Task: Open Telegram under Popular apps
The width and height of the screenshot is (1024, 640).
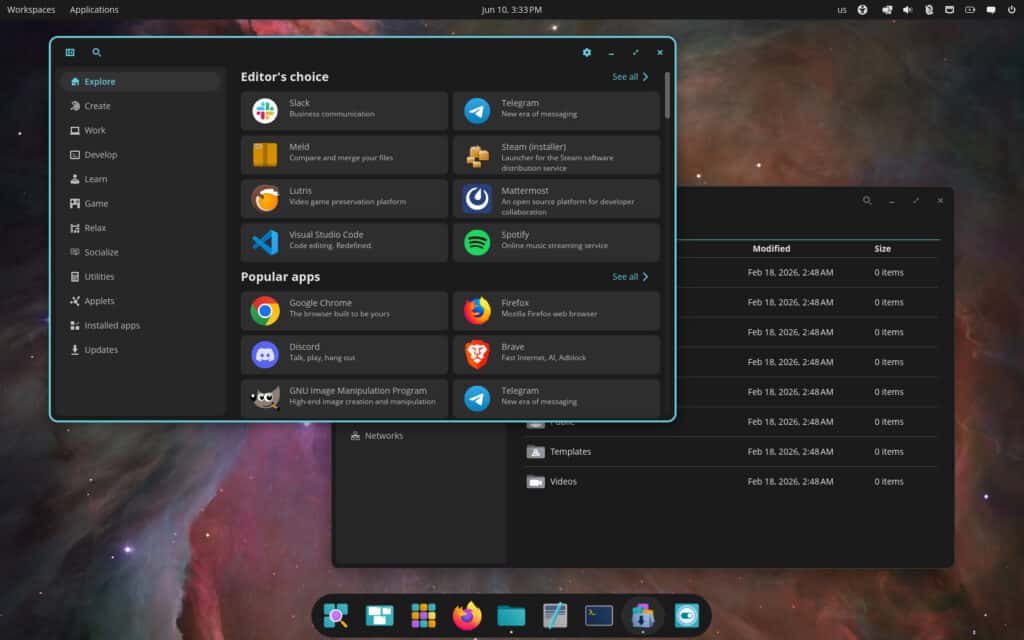Action: pos(556,398)
